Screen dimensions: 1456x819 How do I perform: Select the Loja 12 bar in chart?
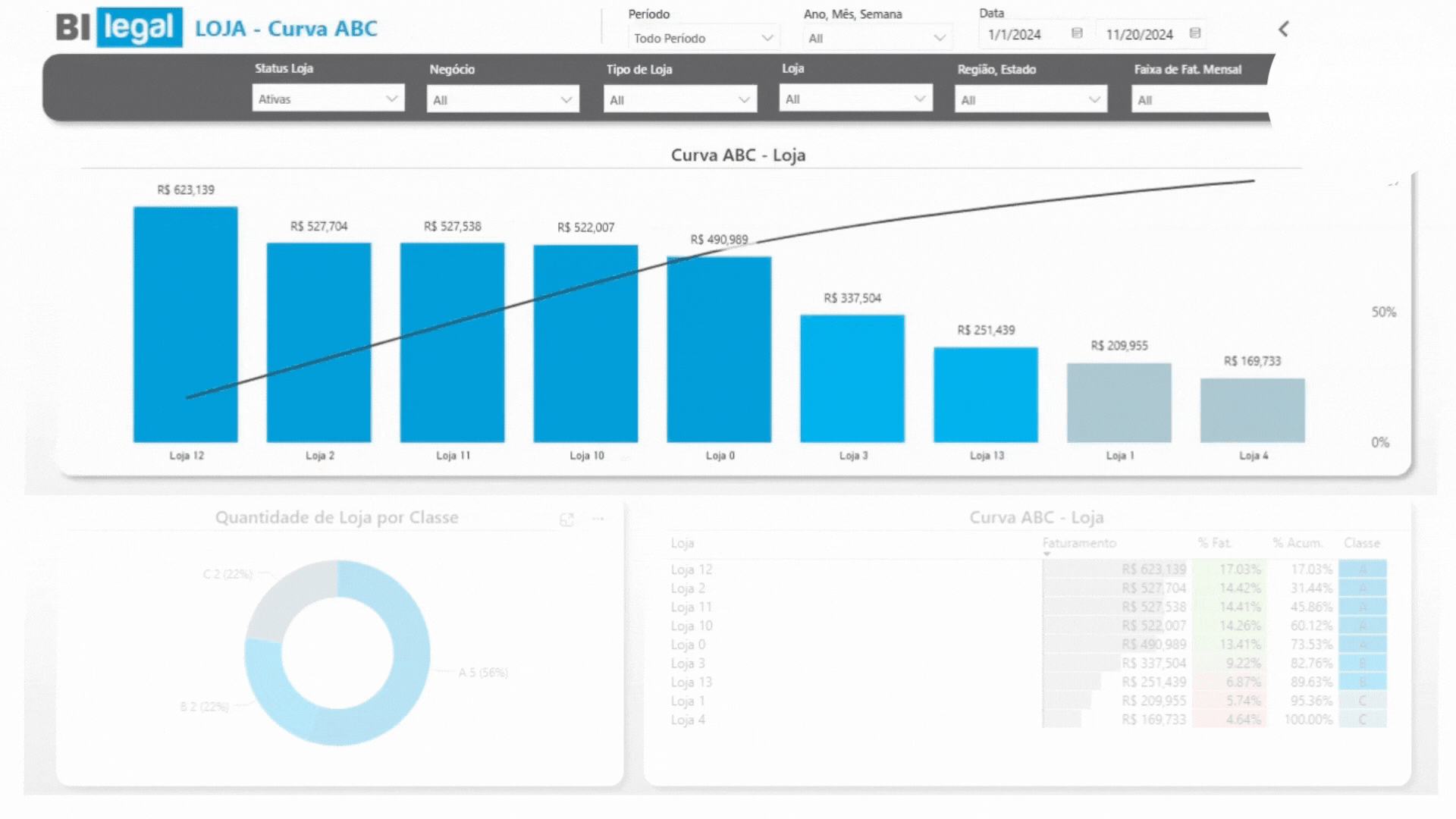pos(186,325)
